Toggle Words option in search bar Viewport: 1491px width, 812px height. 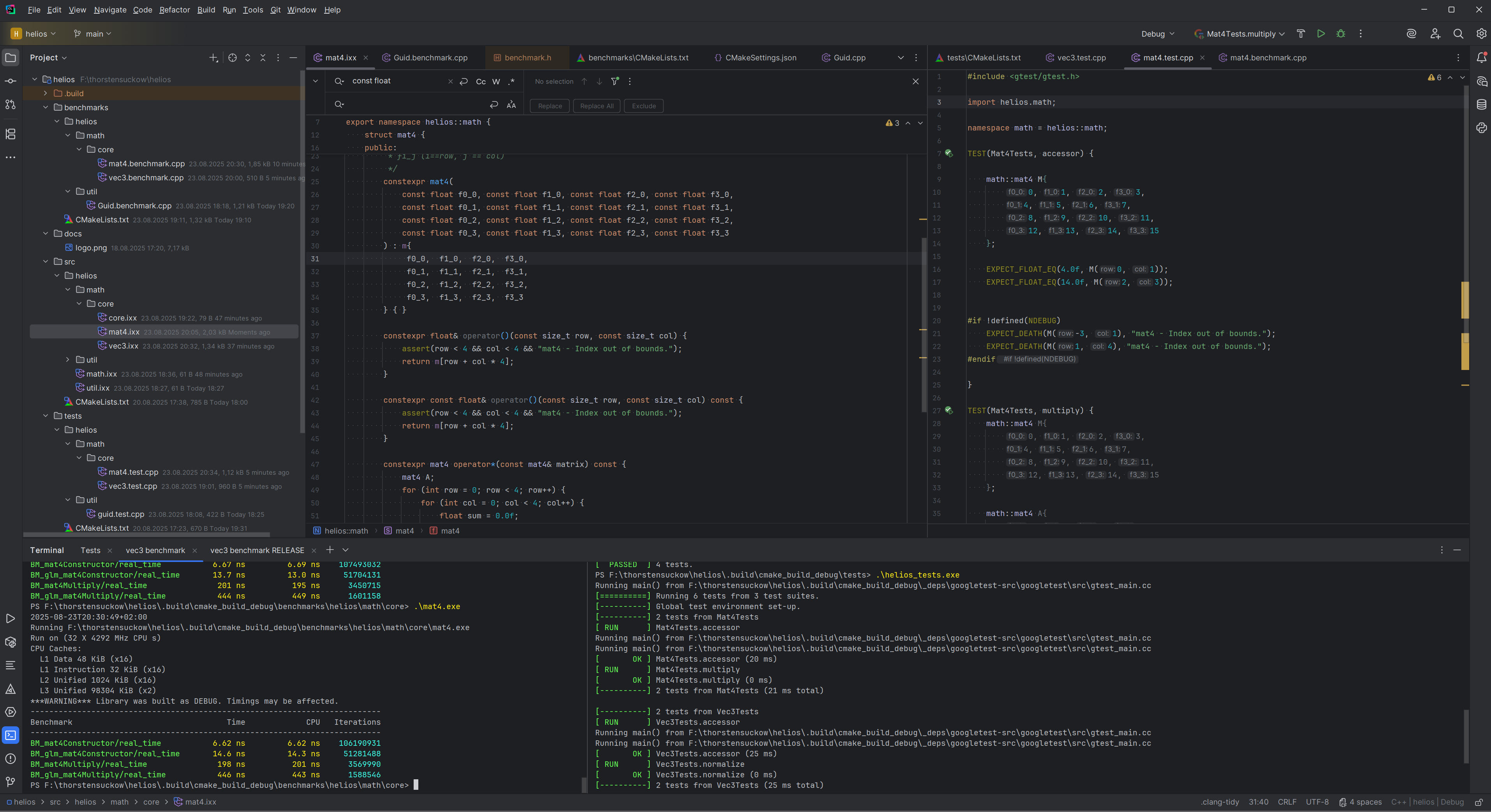(x=496, y=82)
